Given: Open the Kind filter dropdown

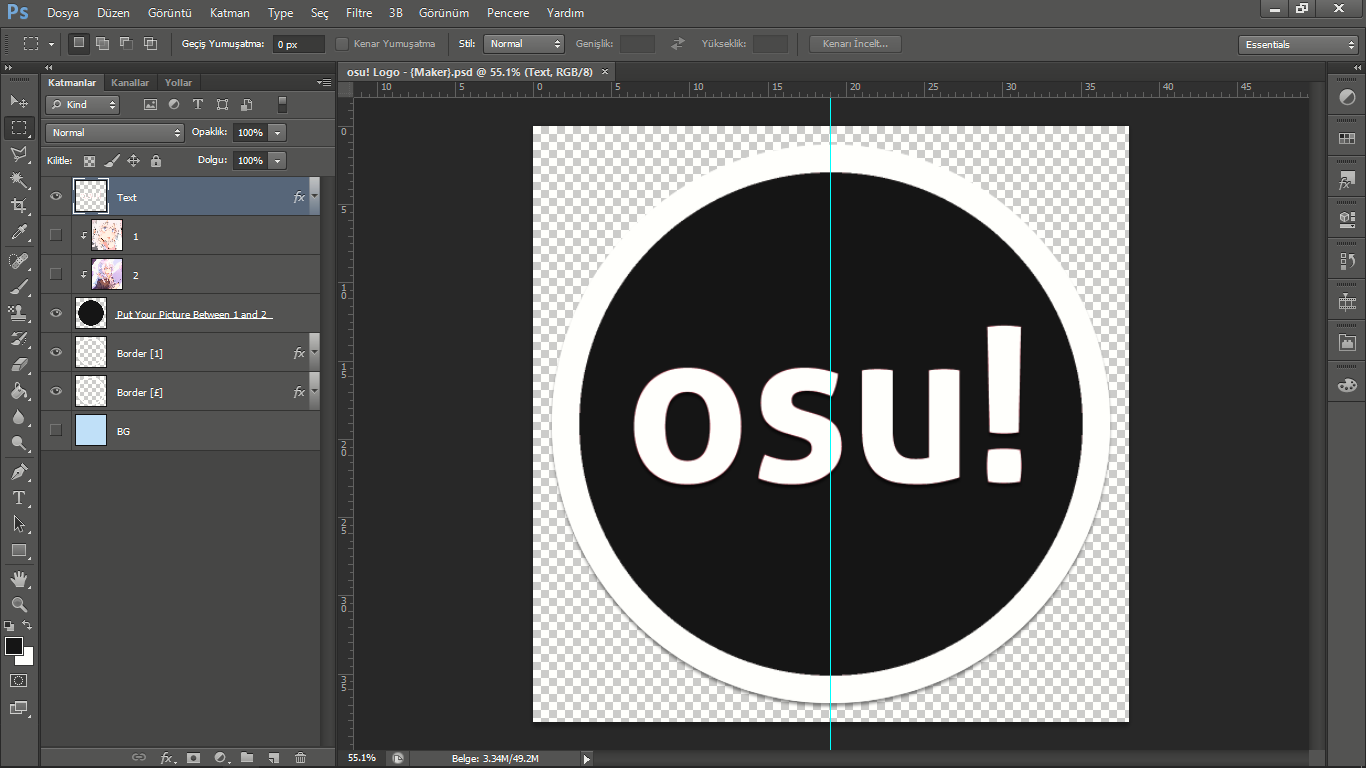Looking at the screenshot, I should 84,104.
